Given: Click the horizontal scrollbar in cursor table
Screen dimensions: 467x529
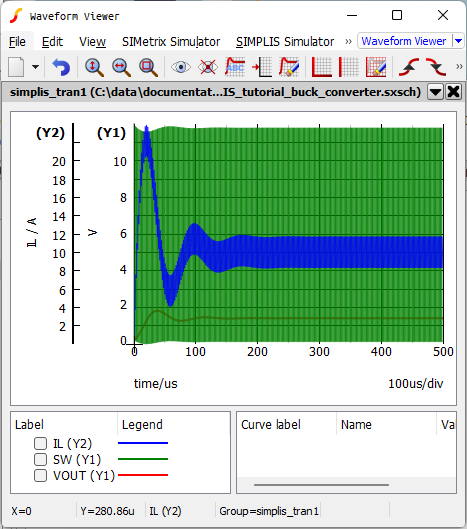Looking at the screenshot, I should 321,485.
